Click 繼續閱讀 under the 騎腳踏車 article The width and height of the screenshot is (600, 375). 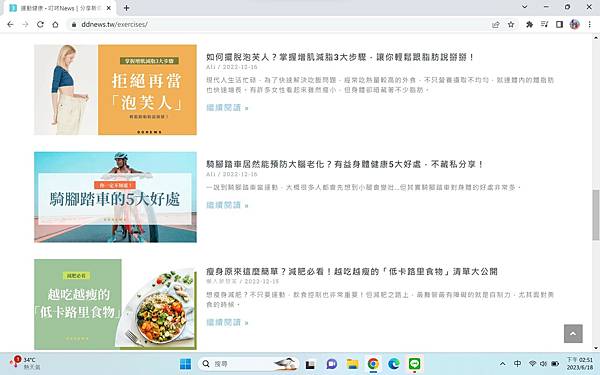[x=227, y=205]
